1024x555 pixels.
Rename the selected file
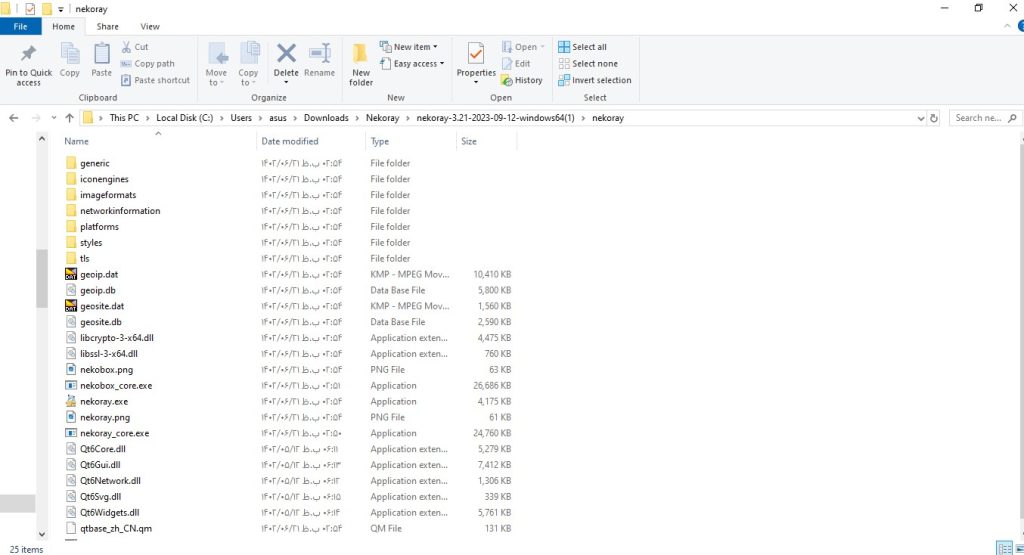click(x=319, y=60)
